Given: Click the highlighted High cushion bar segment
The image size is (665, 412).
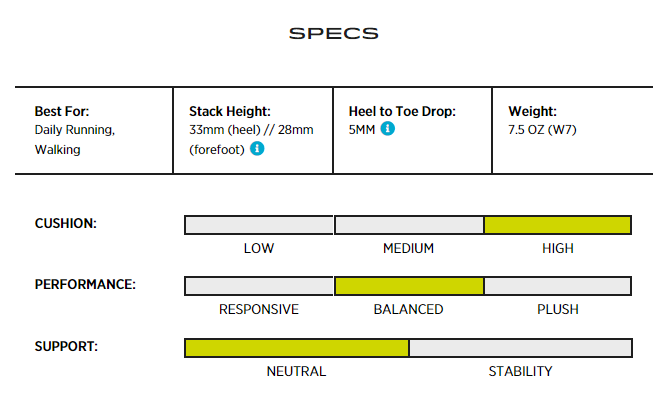Looking at the screenshot, I should click(x=557, y=225).
